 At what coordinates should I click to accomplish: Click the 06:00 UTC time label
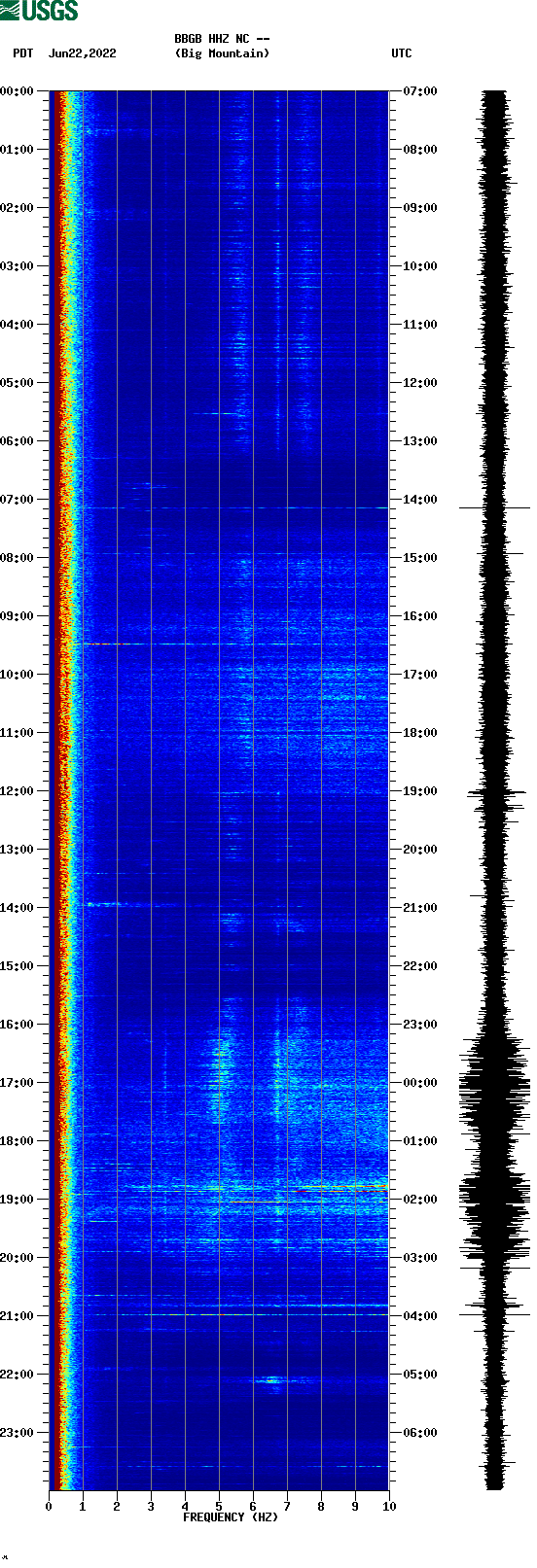point(420,1433)
